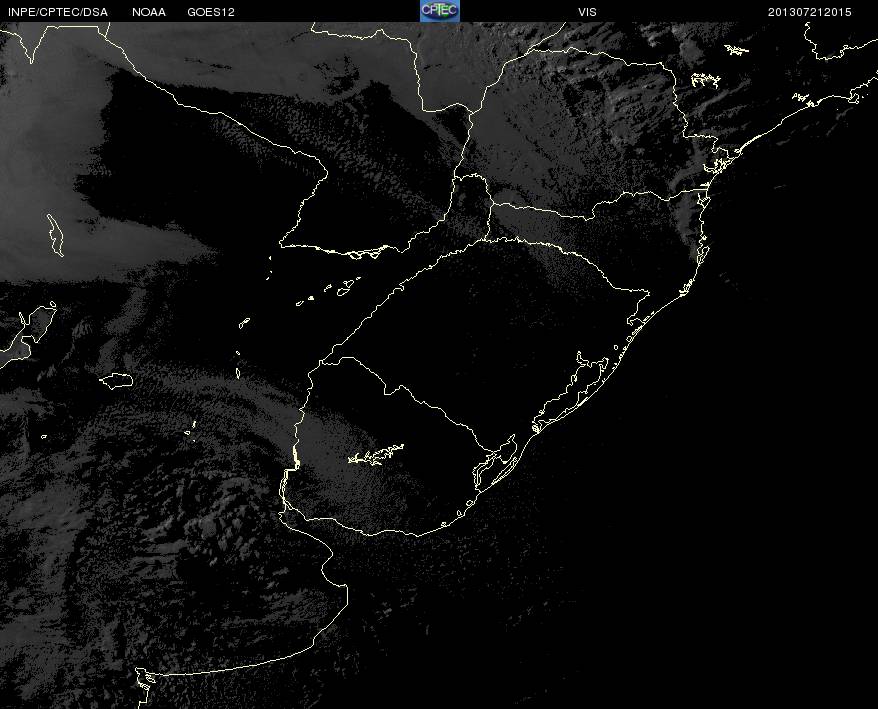This screenshot has width=878, height=709.
Task: Click the rounded lake outline left of Uruguay river
Action: tap(116, 381)
